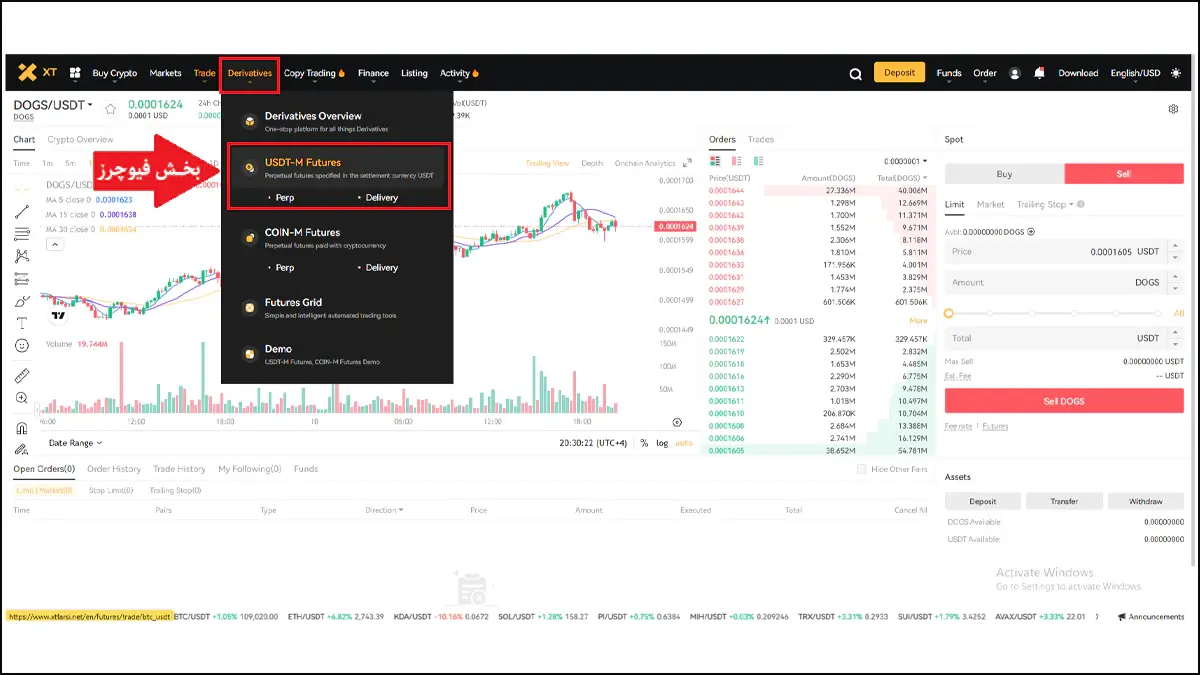
Task: Click the TradingView logo on chart
Action: pos(59,317)
